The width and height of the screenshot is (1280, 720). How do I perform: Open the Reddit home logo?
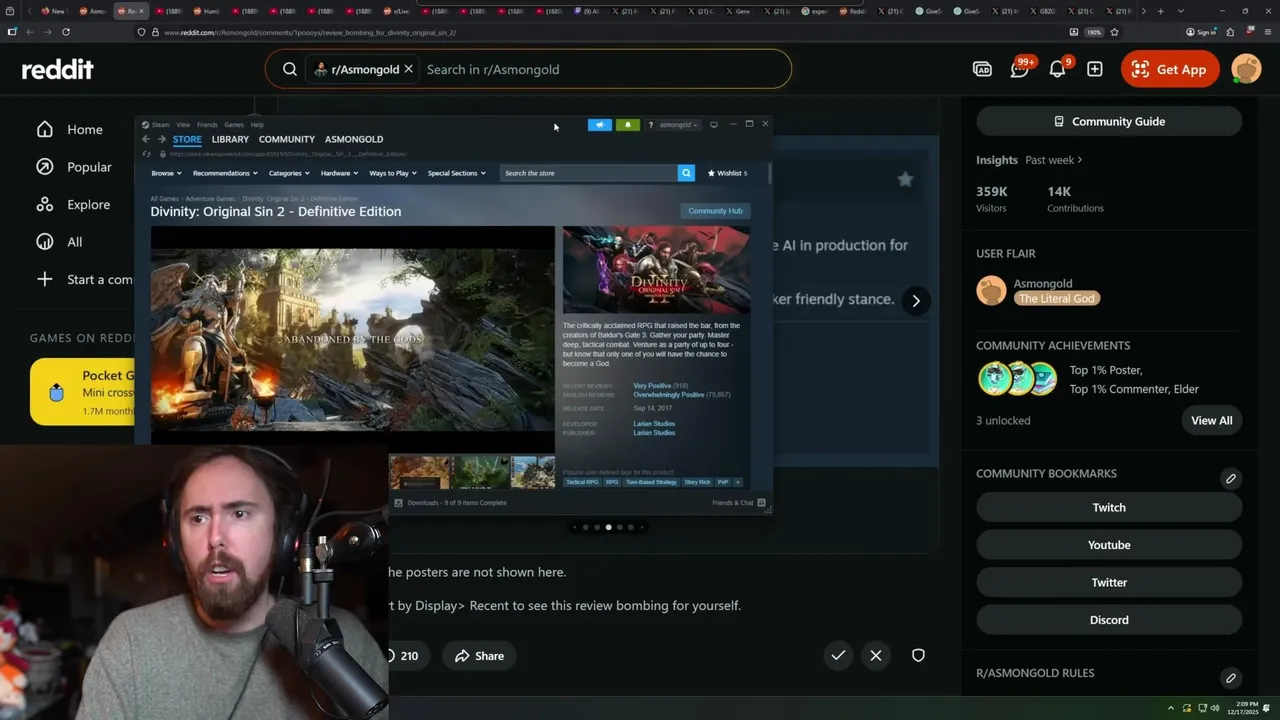[x=58, y=69]
